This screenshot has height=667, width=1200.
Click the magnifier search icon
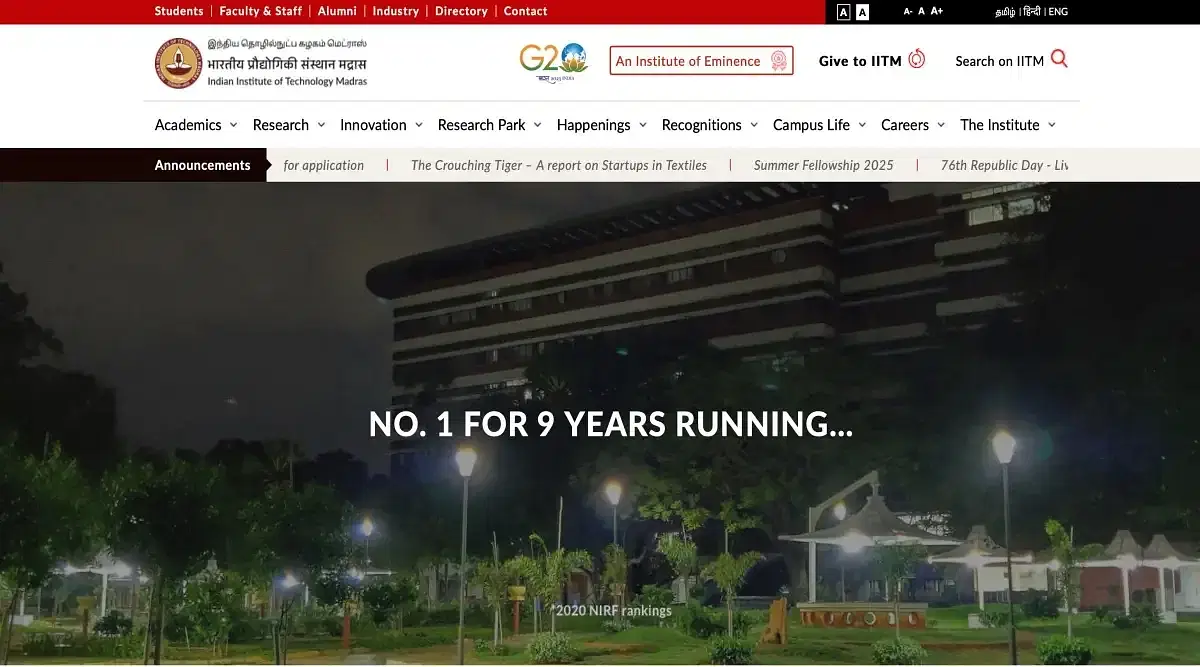pos(1059,59)
